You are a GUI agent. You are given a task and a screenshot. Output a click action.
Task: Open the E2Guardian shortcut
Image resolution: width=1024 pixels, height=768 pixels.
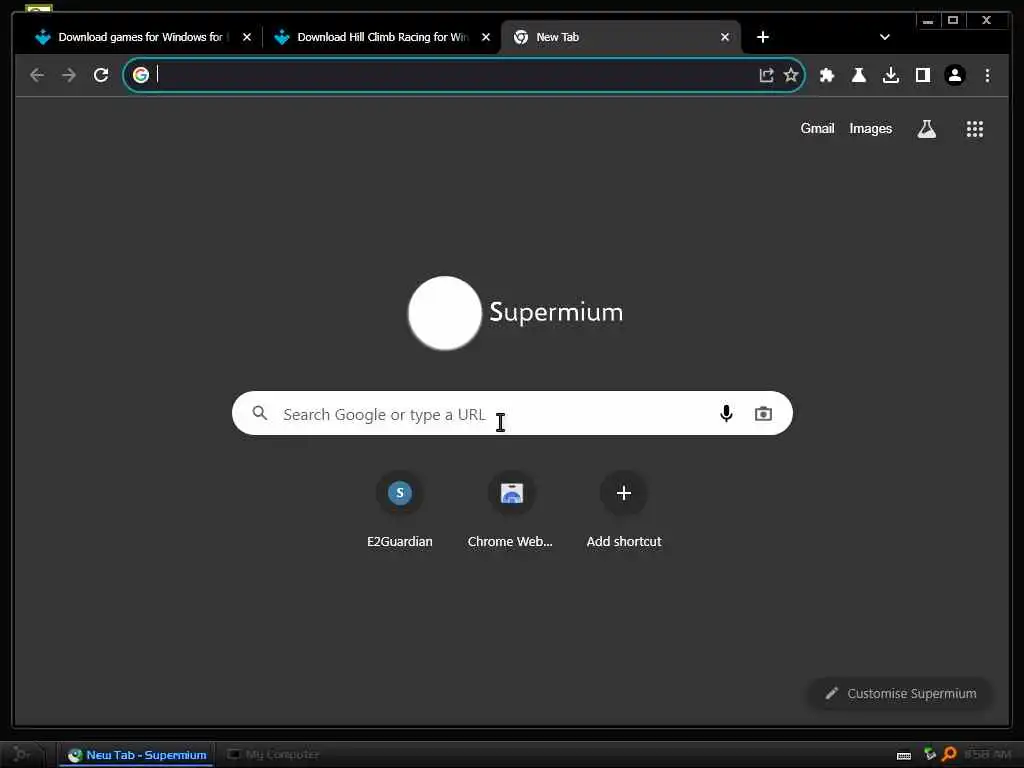(x=400, y=511)
